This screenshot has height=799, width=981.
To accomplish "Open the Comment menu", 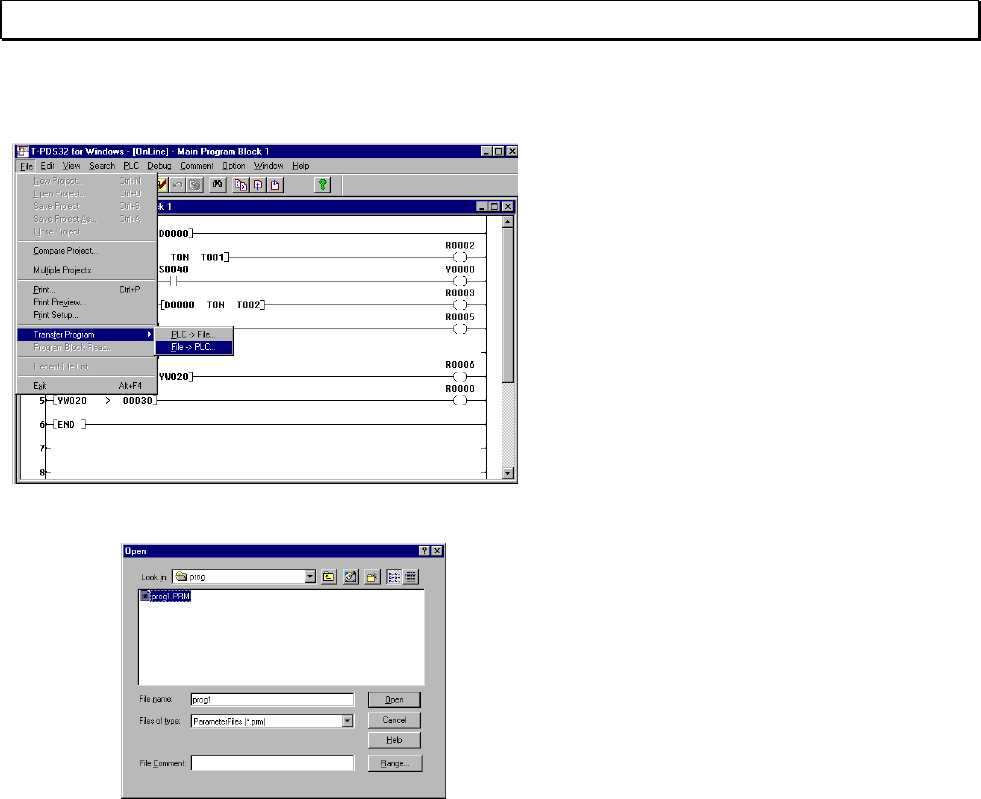I will [196, 166].
